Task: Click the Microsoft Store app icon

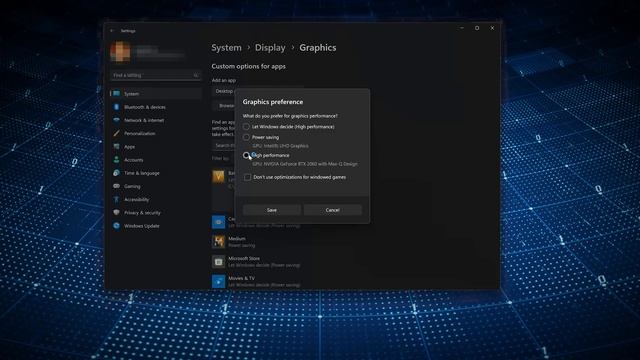Action: [x=218, y=262]
